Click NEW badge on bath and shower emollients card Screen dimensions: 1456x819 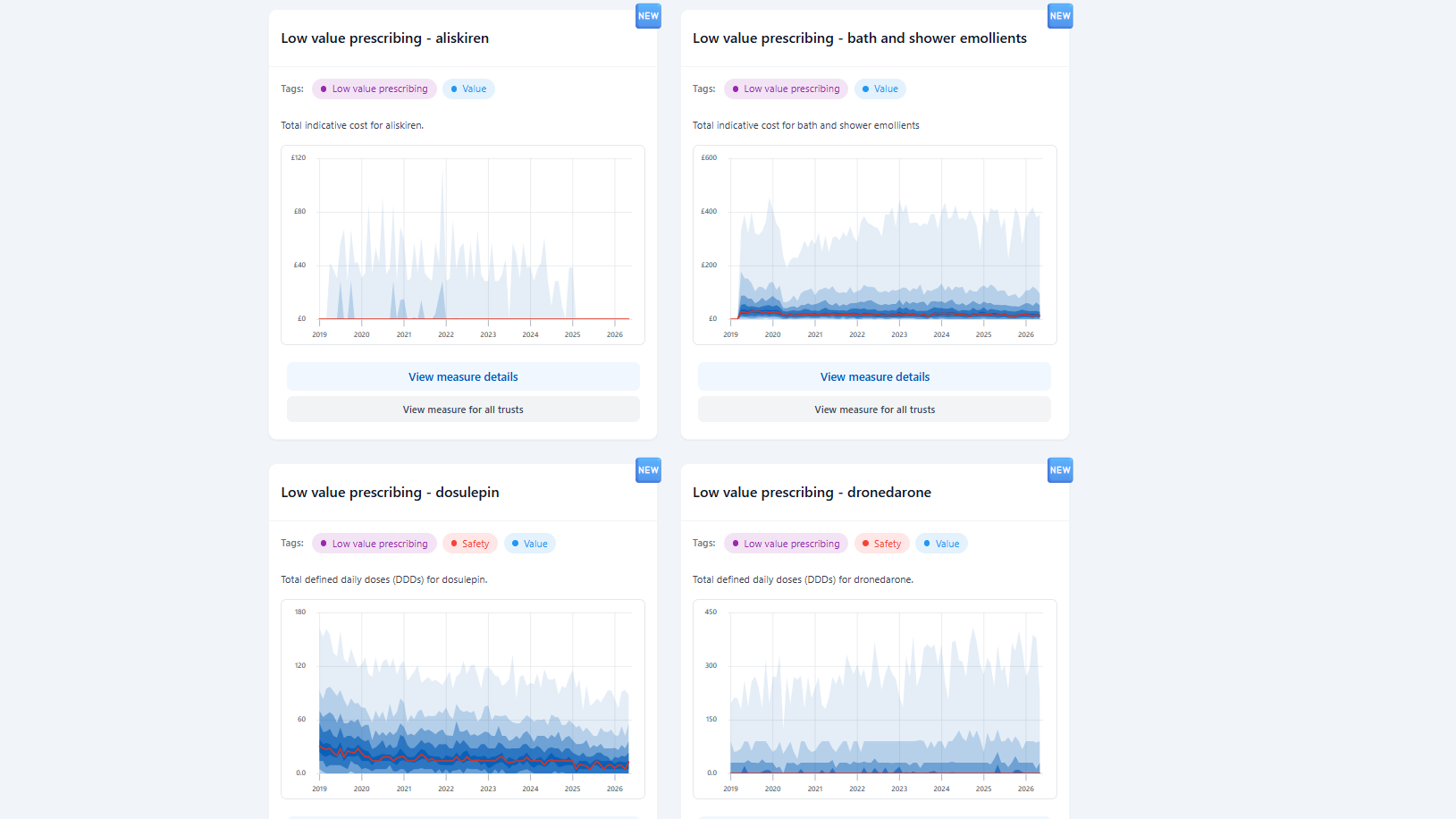tap(1060, 16)
